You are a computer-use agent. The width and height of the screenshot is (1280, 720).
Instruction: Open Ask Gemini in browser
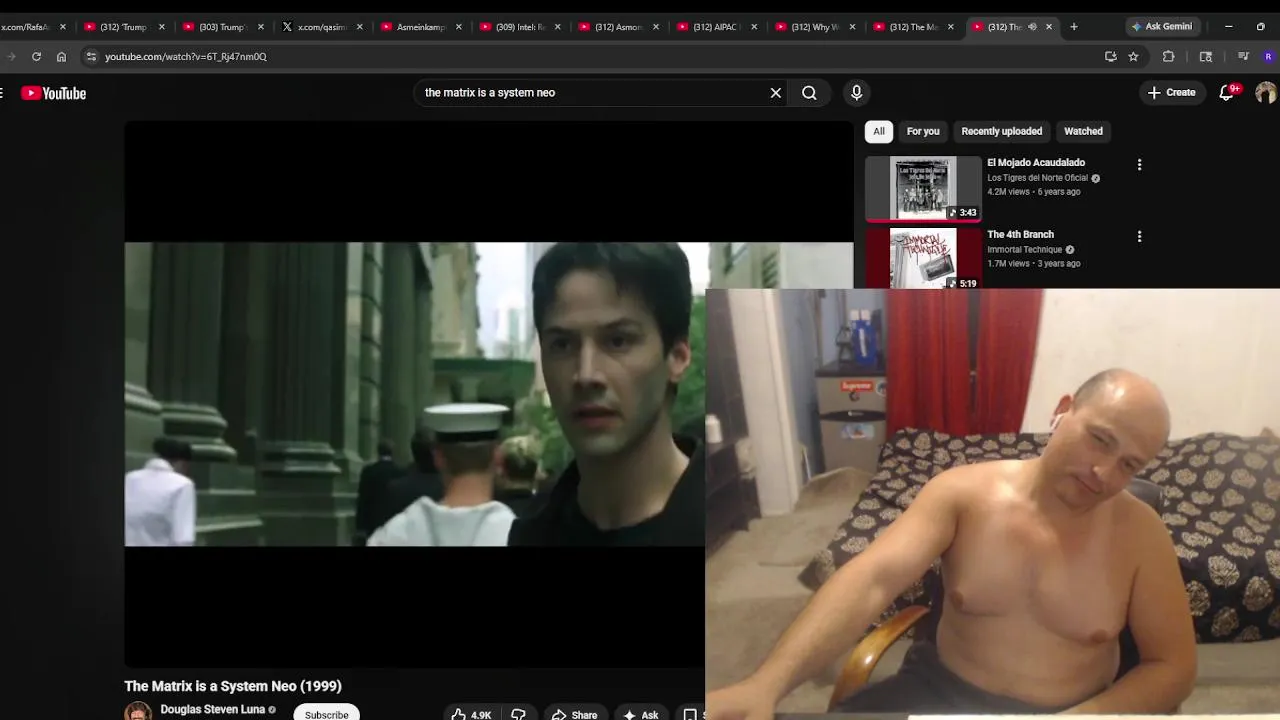click(x=1161, y=27)
